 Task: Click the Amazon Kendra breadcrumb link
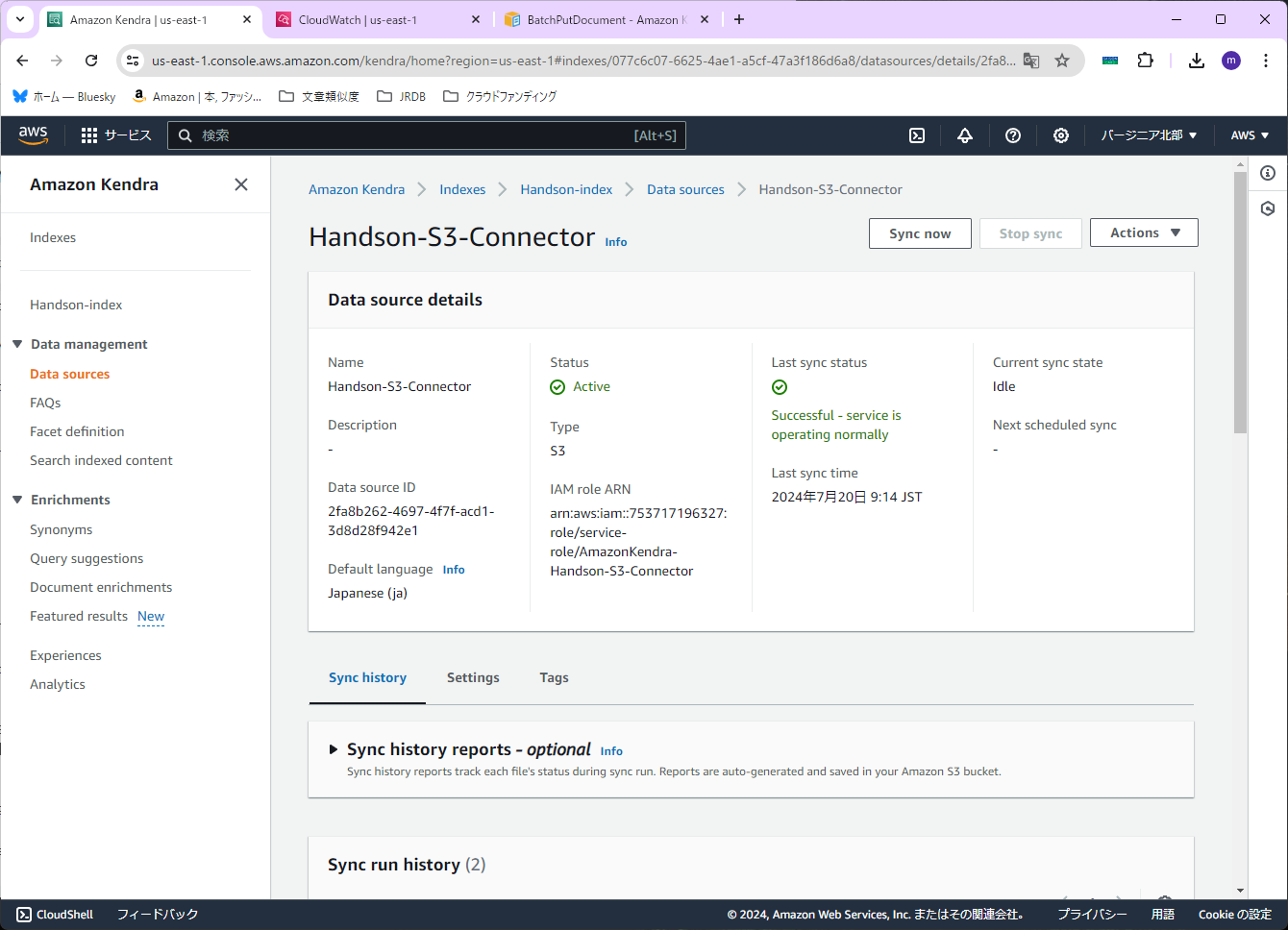click(x=357, y=189)
